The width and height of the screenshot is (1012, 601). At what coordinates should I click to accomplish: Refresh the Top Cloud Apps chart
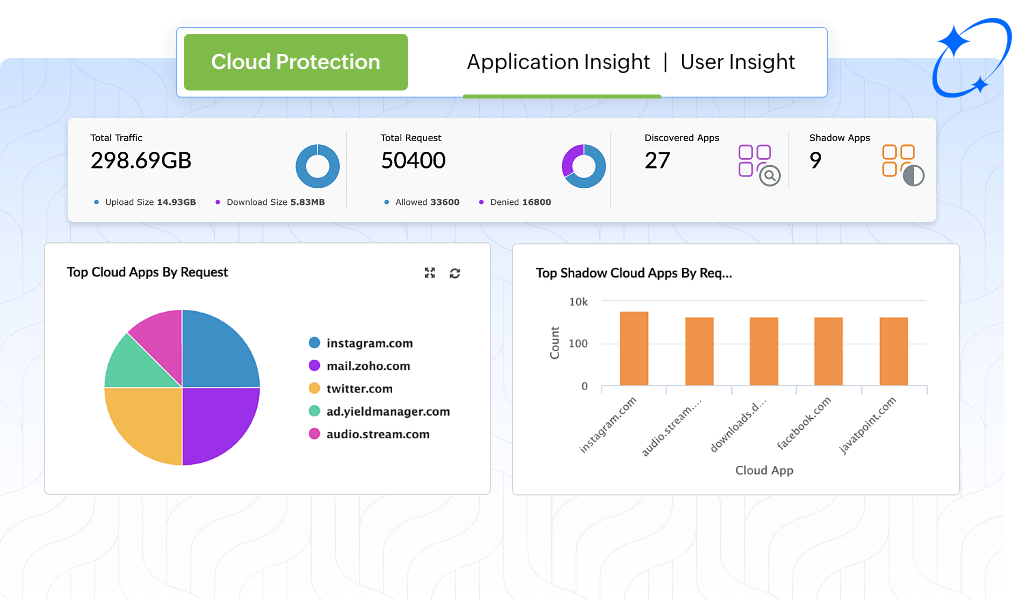[x=454, y=272]
